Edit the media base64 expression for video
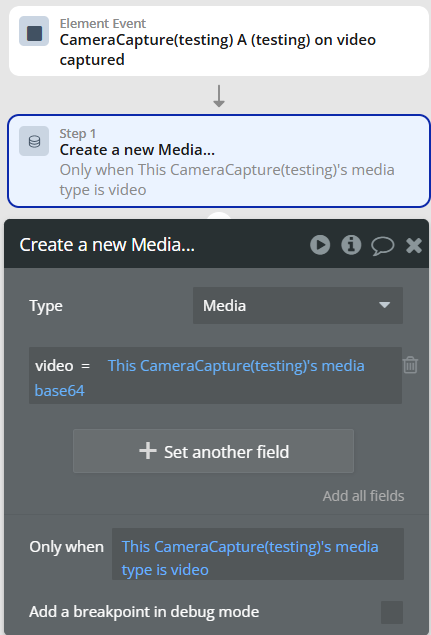Image resolution: width=431 pixels, height=635 pixels. pos(199,378)
